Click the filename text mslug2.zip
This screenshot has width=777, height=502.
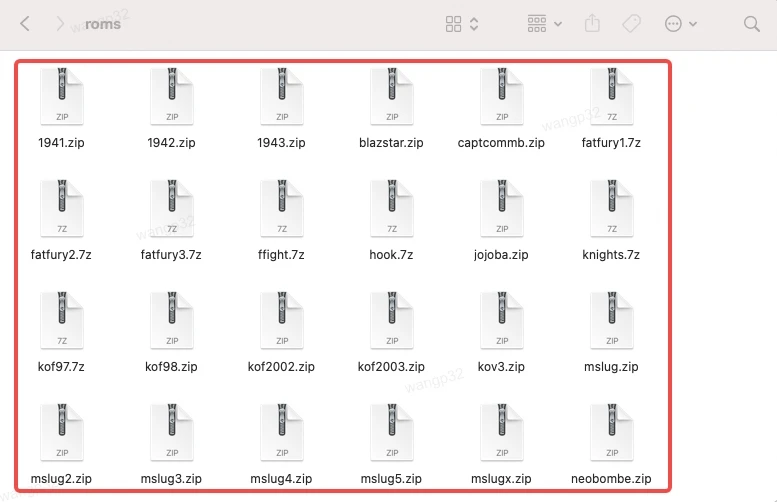pos(61,479)
